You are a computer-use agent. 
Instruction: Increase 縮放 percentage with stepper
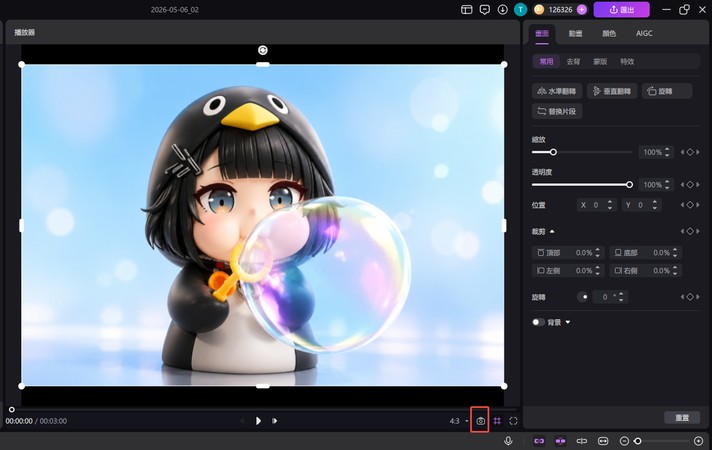click(x=667, y=149)
